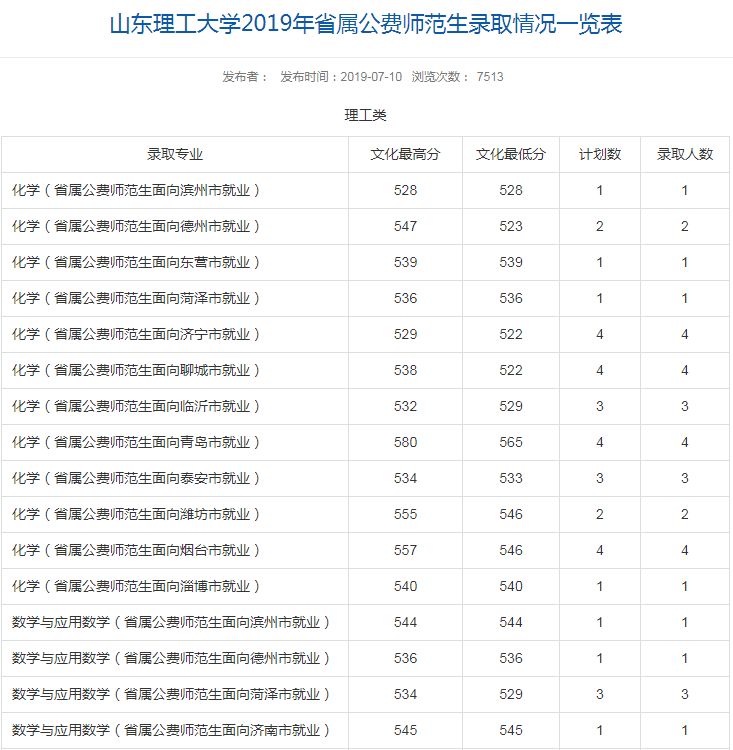Viewport: 733px width, 750px height.
Task: Click highest score 545 in 济南市 math row
Action: point(405,730)
